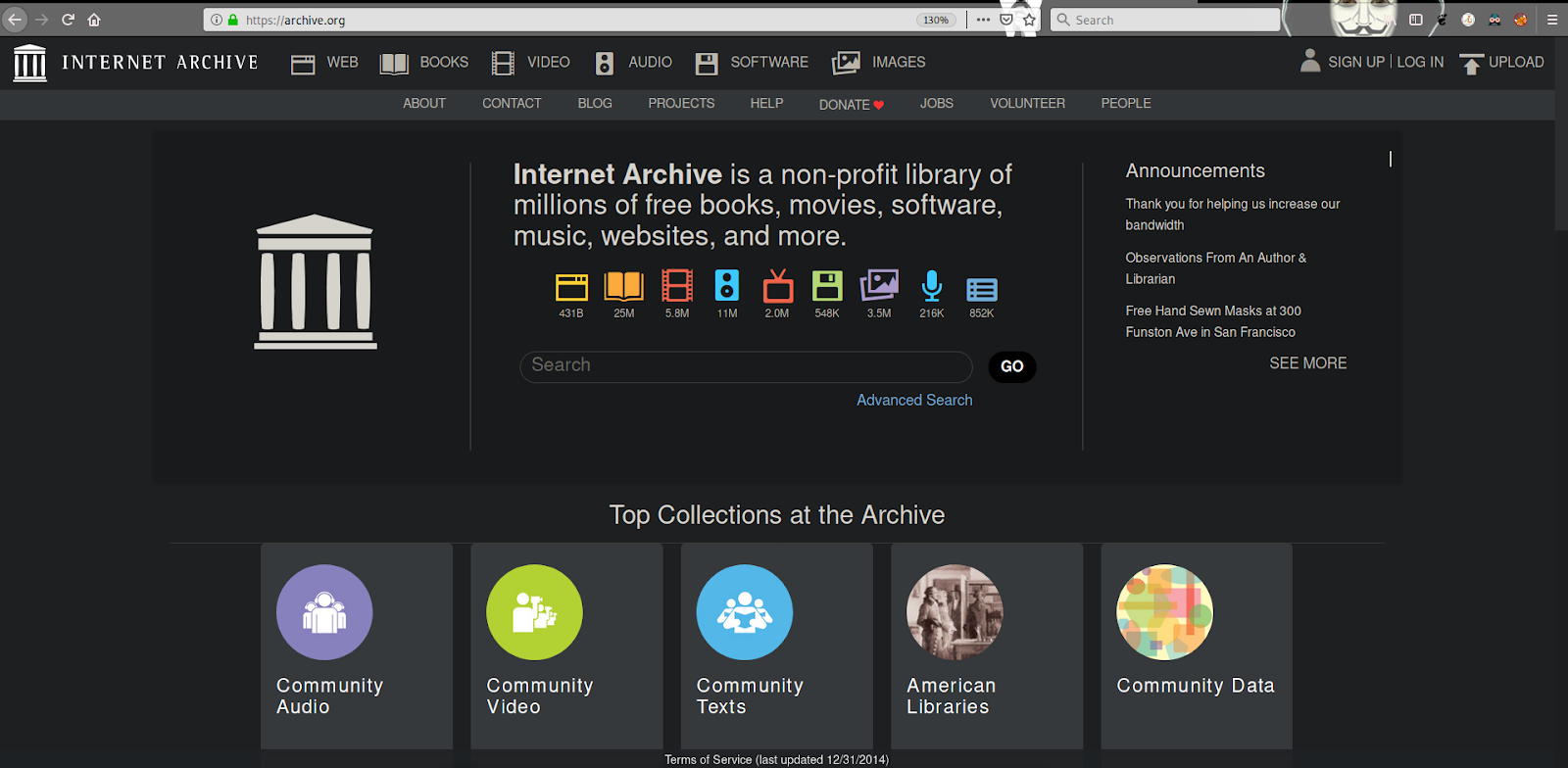Open the microphone icon labeled 216K

932,286
